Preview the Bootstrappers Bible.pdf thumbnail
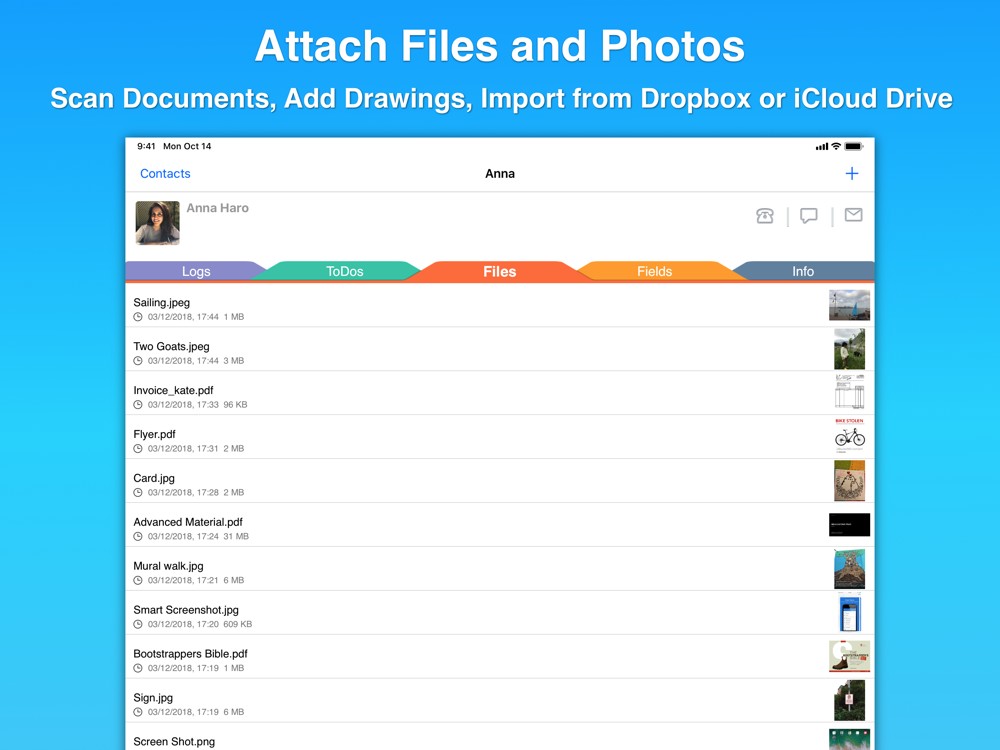Viewport: 1000px width, 750px height. point(849,657)
